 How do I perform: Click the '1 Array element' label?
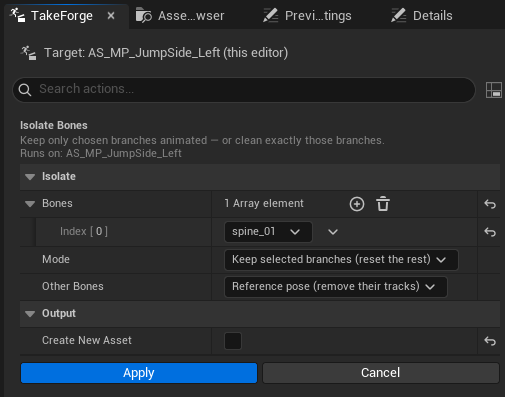(x=264, y=203)
